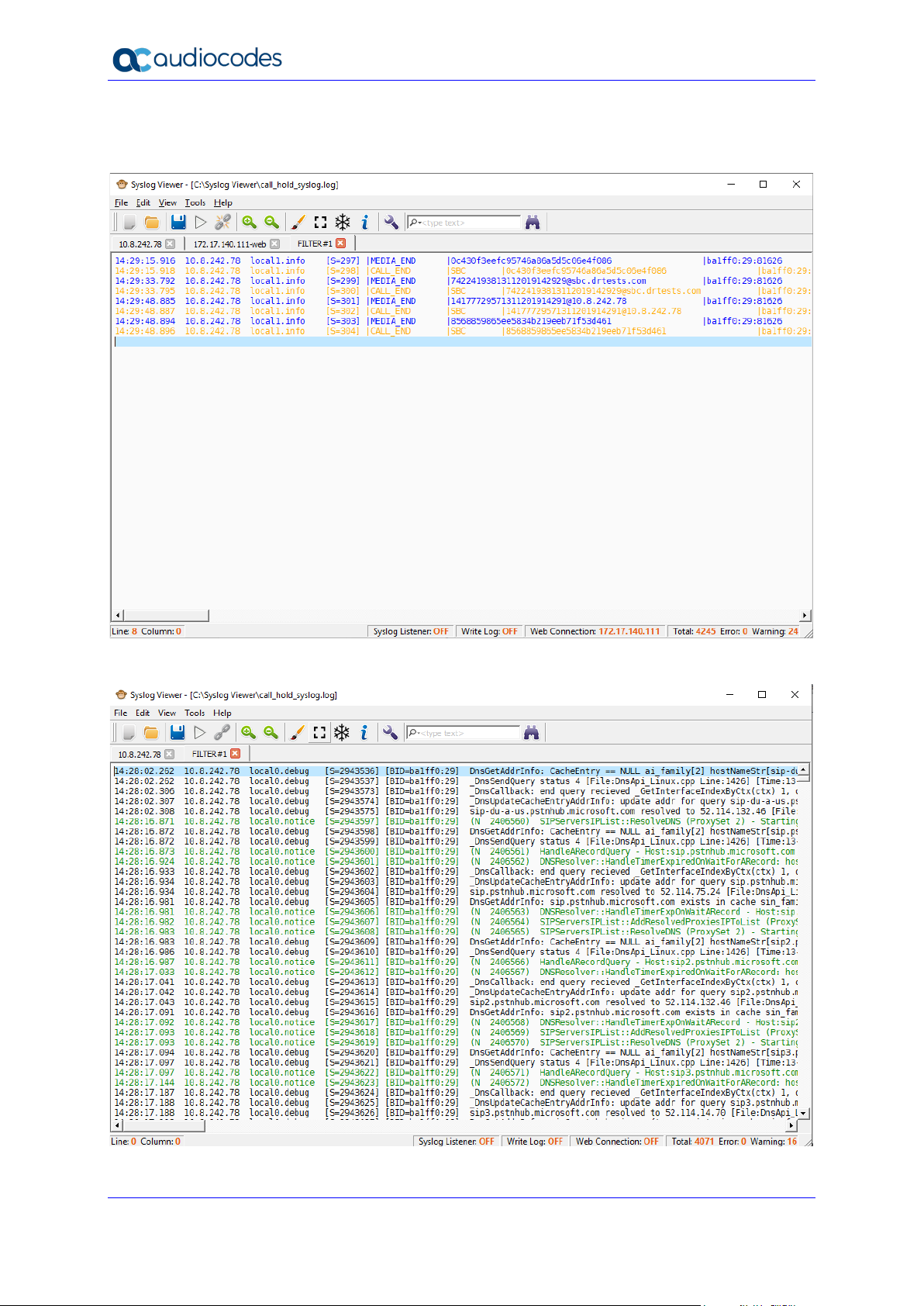Click full-screen brackets icon in upper window
Image resolution: width=924 pixels, height=1306 pixels.
[x=320, y=223]
